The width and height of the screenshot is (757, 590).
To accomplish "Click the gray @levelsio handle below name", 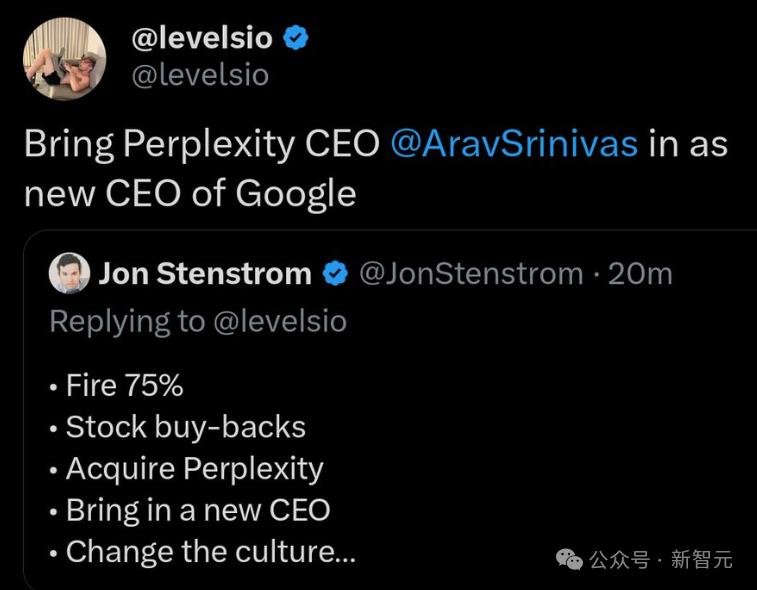I will coord(200,74).
